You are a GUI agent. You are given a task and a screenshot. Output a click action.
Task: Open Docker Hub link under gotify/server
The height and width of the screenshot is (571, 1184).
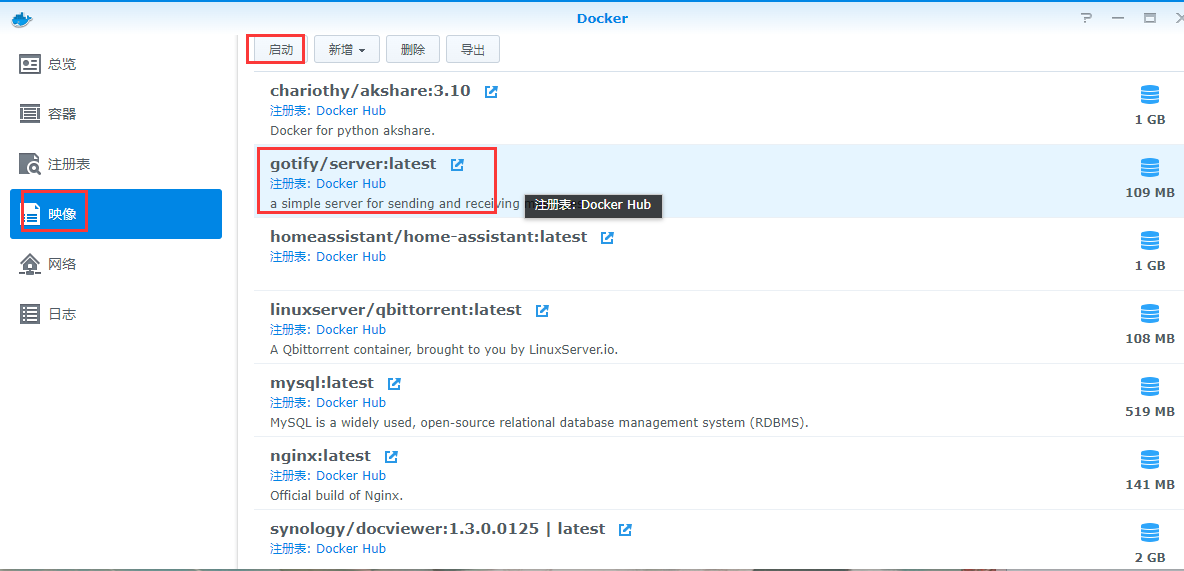350,184
